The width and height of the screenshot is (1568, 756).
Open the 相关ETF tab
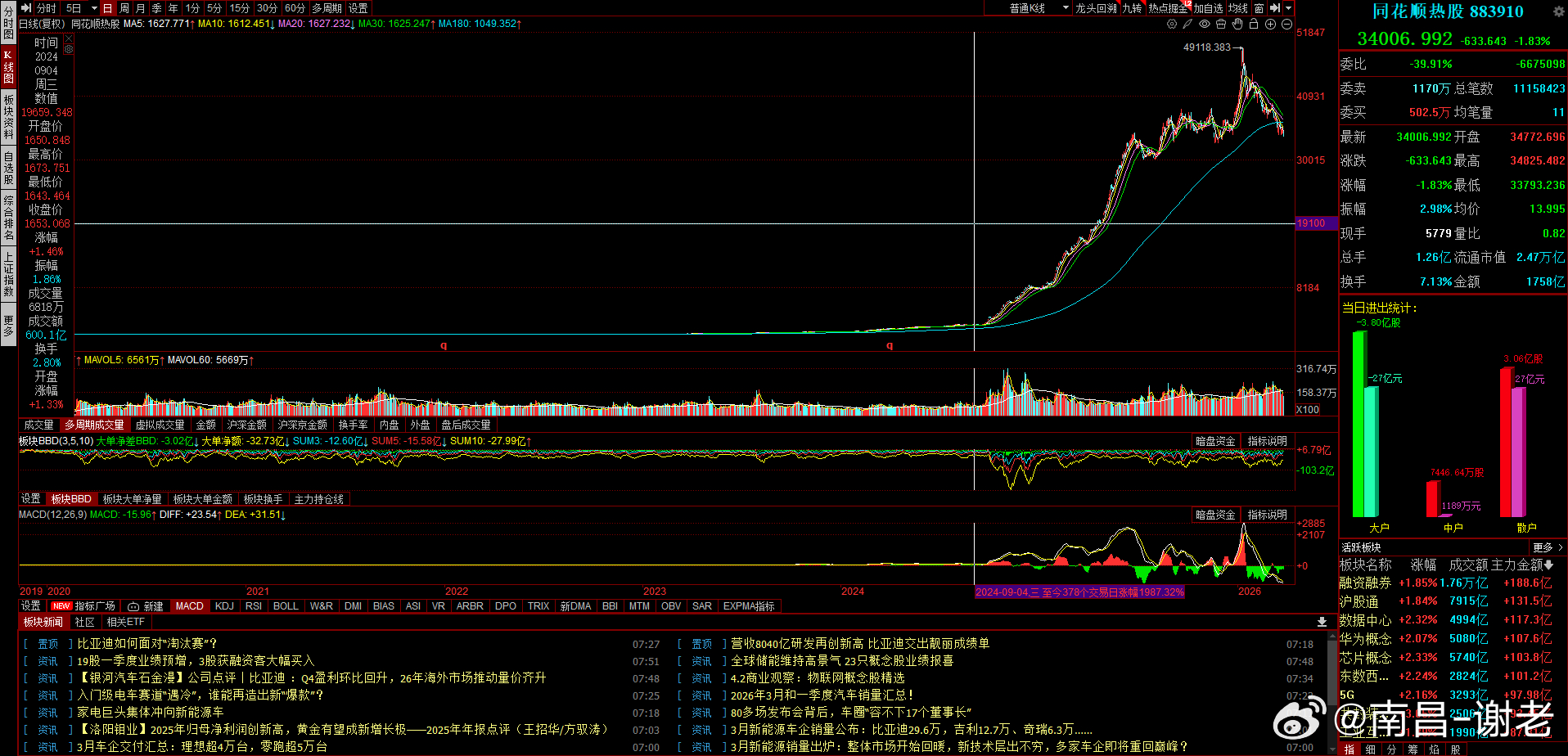click(125, 622)
